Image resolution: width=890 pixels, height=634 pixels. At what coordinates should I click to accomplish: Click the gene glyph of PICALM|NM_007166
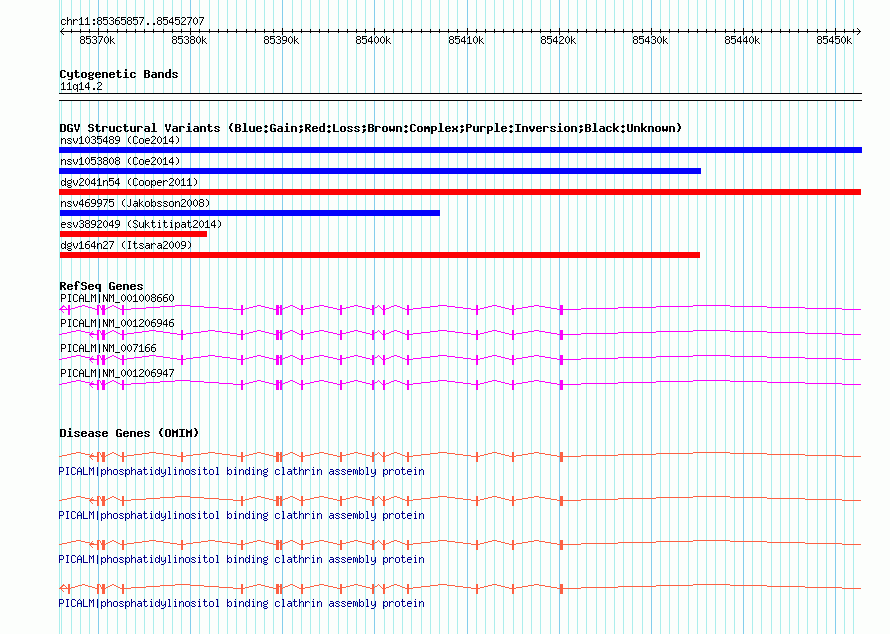coord(460,359)
